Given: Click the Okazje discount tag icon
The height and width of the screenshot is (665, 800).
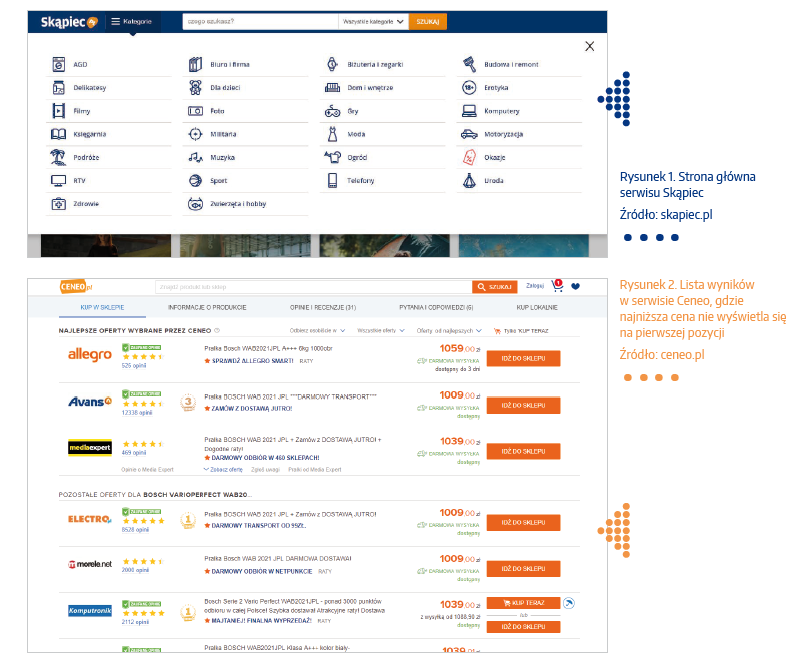Looking at the screenshot, I should pyautogui.click(x=469, y=157).
